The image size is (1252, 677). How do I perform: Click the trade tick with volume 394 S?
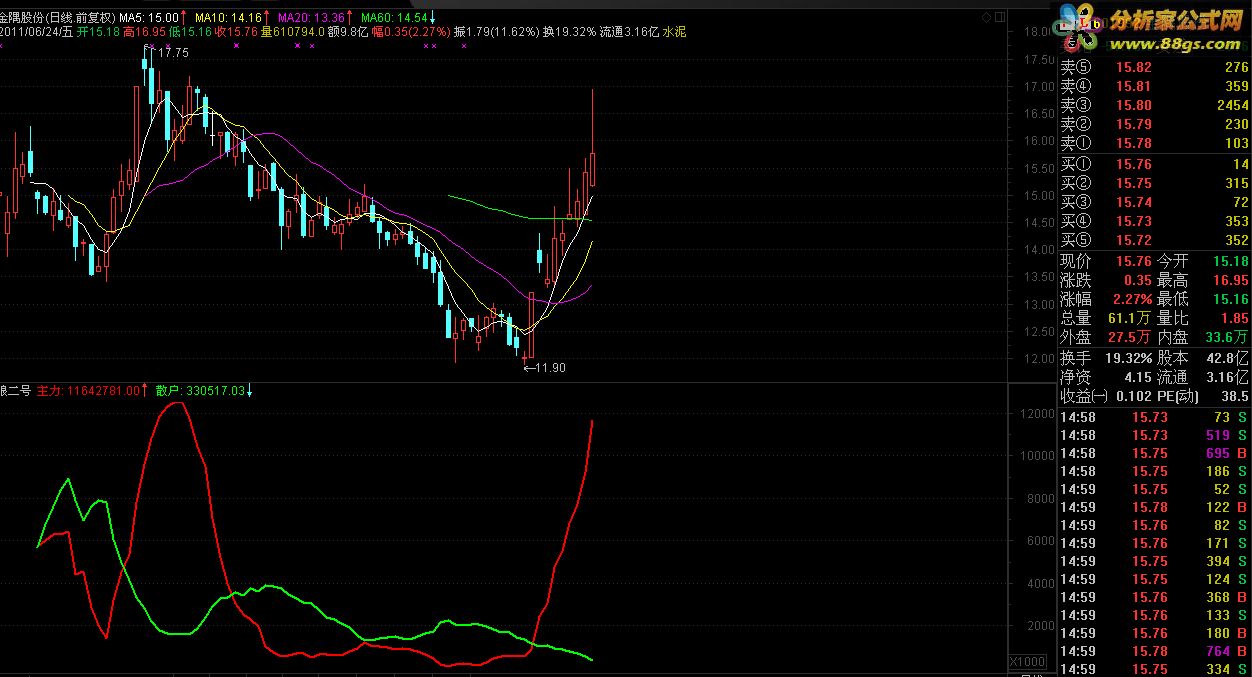1155,561
